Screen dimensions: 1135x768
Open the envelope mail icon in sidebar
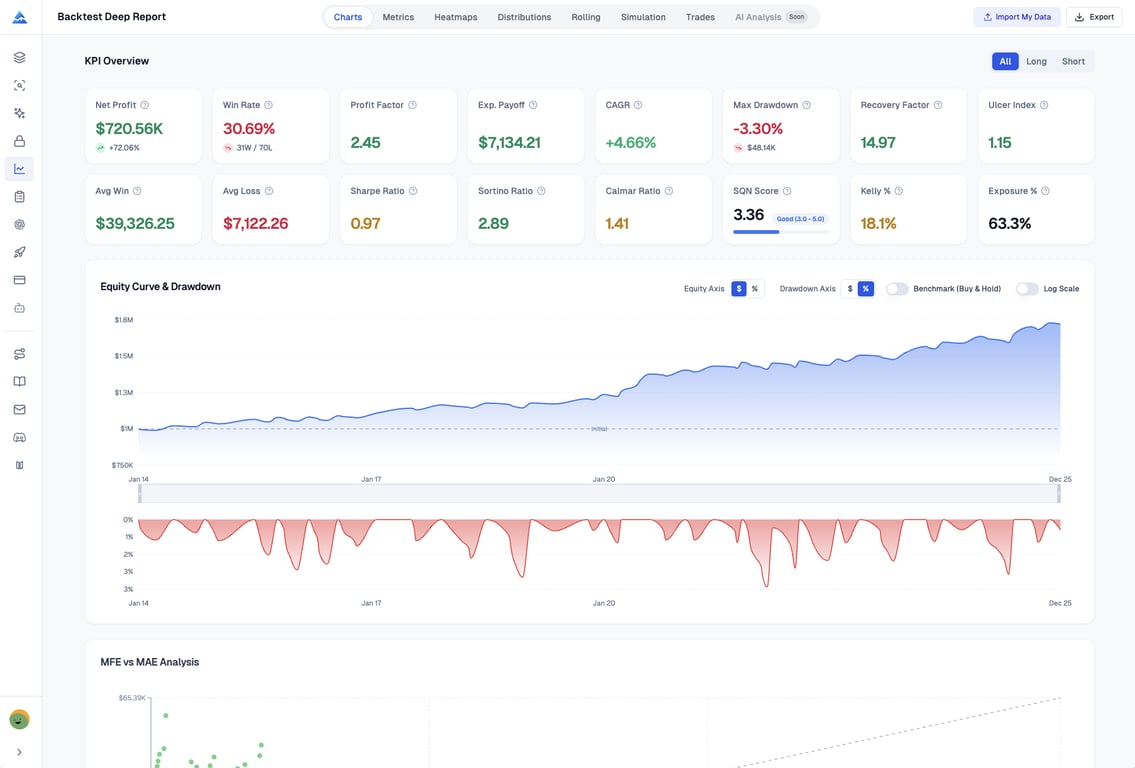19,409
